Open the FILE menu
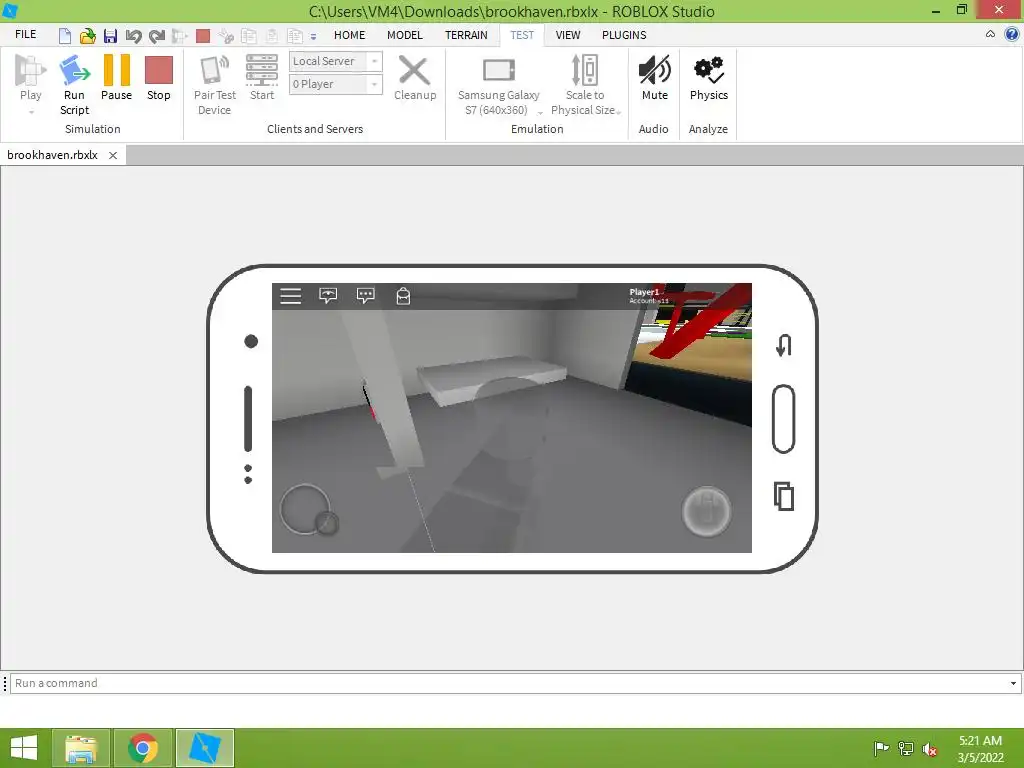Screen dimensions: 1024x768 click(x=25, y=35)
